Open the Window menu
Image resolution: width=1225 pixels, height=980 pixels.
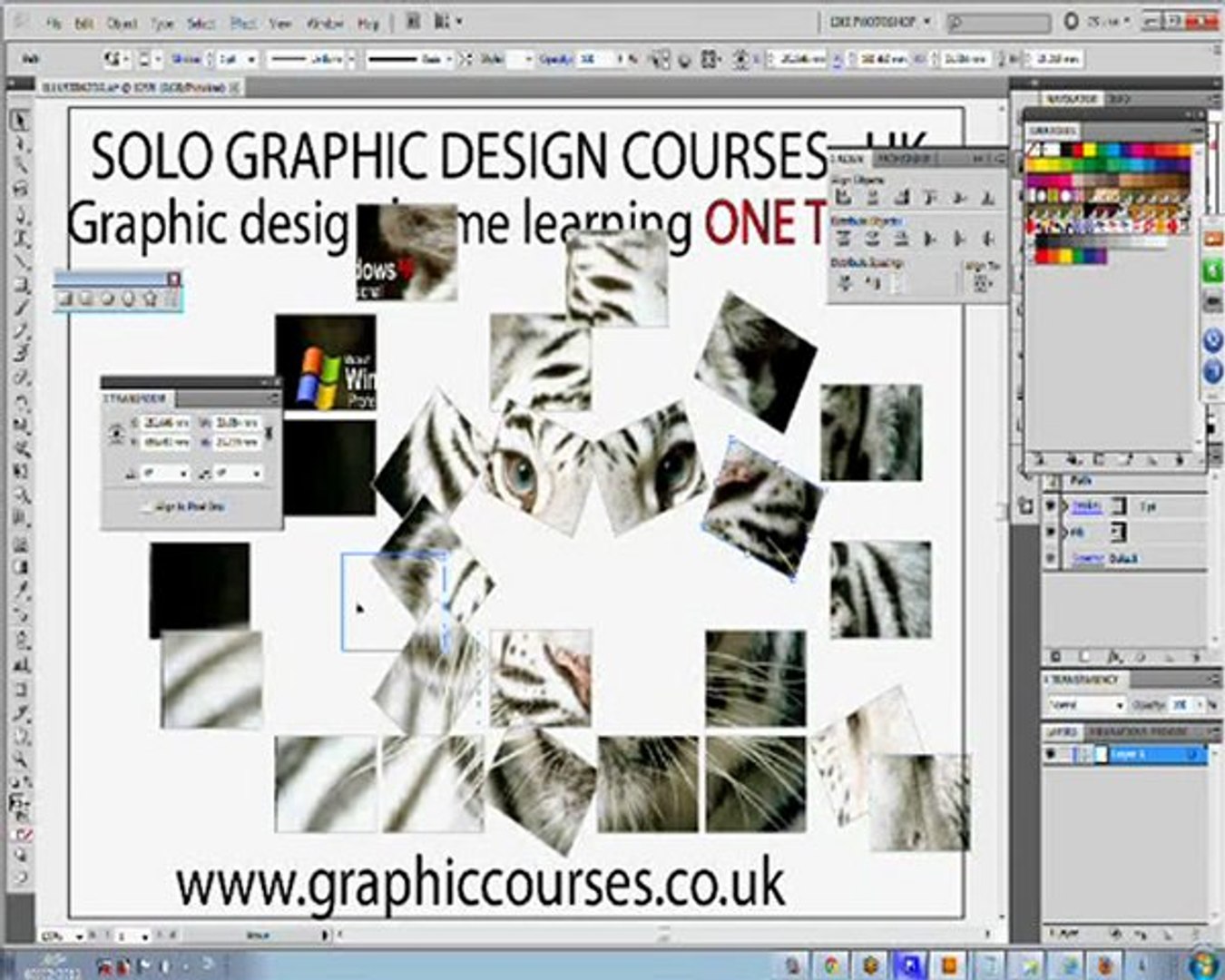(x=325, y=22)
